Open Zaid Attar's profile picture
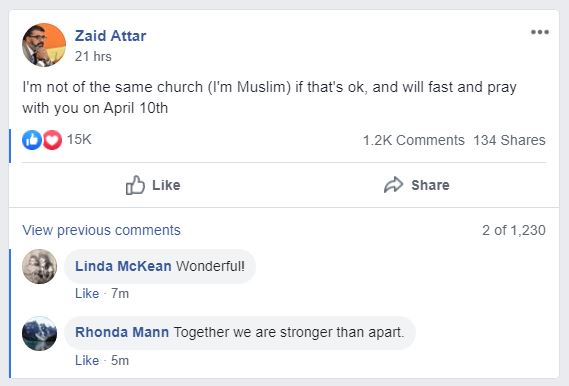Image resolution: width=569 pixels, height=386 pixels. coord(44,45)
